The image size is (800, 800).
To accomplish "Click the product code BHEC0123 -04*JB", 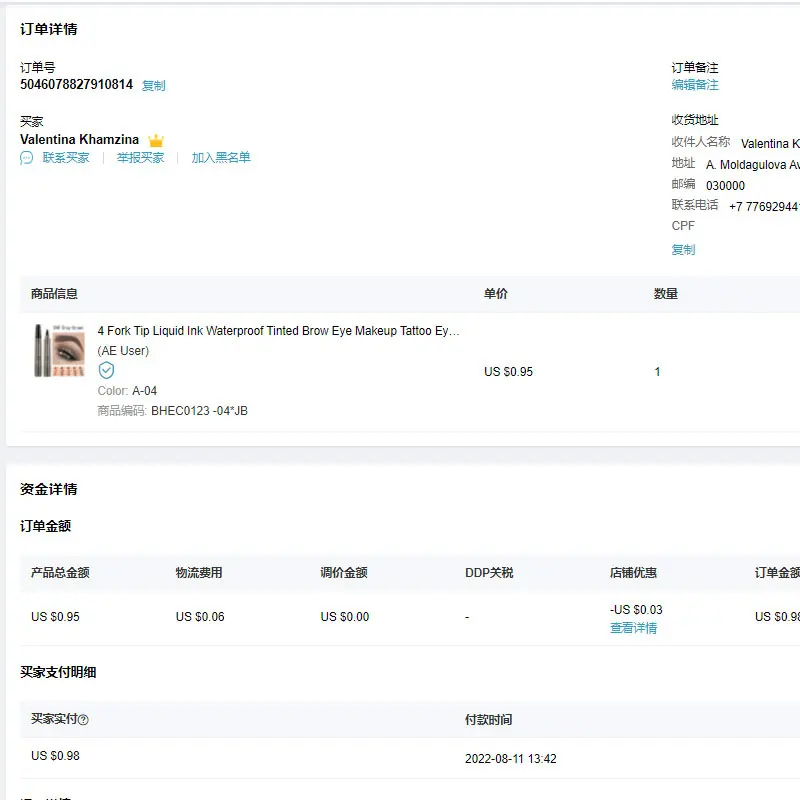I will coord(199,411).
